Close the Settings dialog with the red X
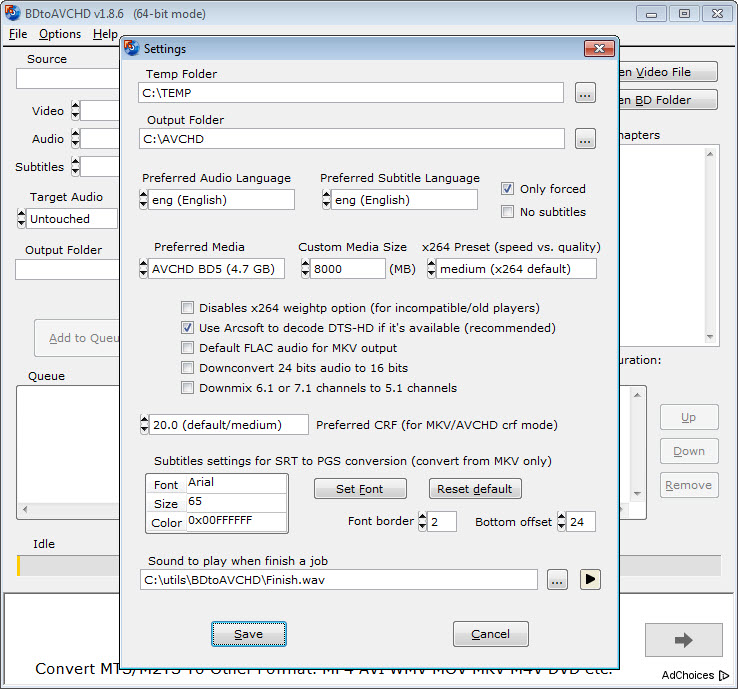The height and width of the screenshot is (689, 738). [x=599, y=48]
